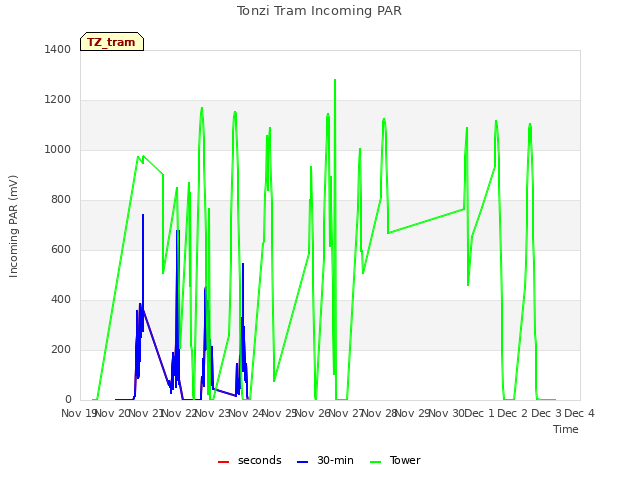This screenshot has width=640, height=480.
Task: Click the Time axis label
Action: (x=566, y=429)
